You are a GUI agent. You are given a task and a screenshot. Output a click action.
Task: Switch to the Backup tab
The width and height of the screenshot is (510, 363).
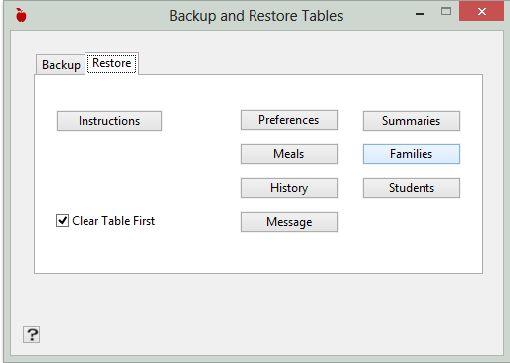pyautogui.click(x=61, y=65)
